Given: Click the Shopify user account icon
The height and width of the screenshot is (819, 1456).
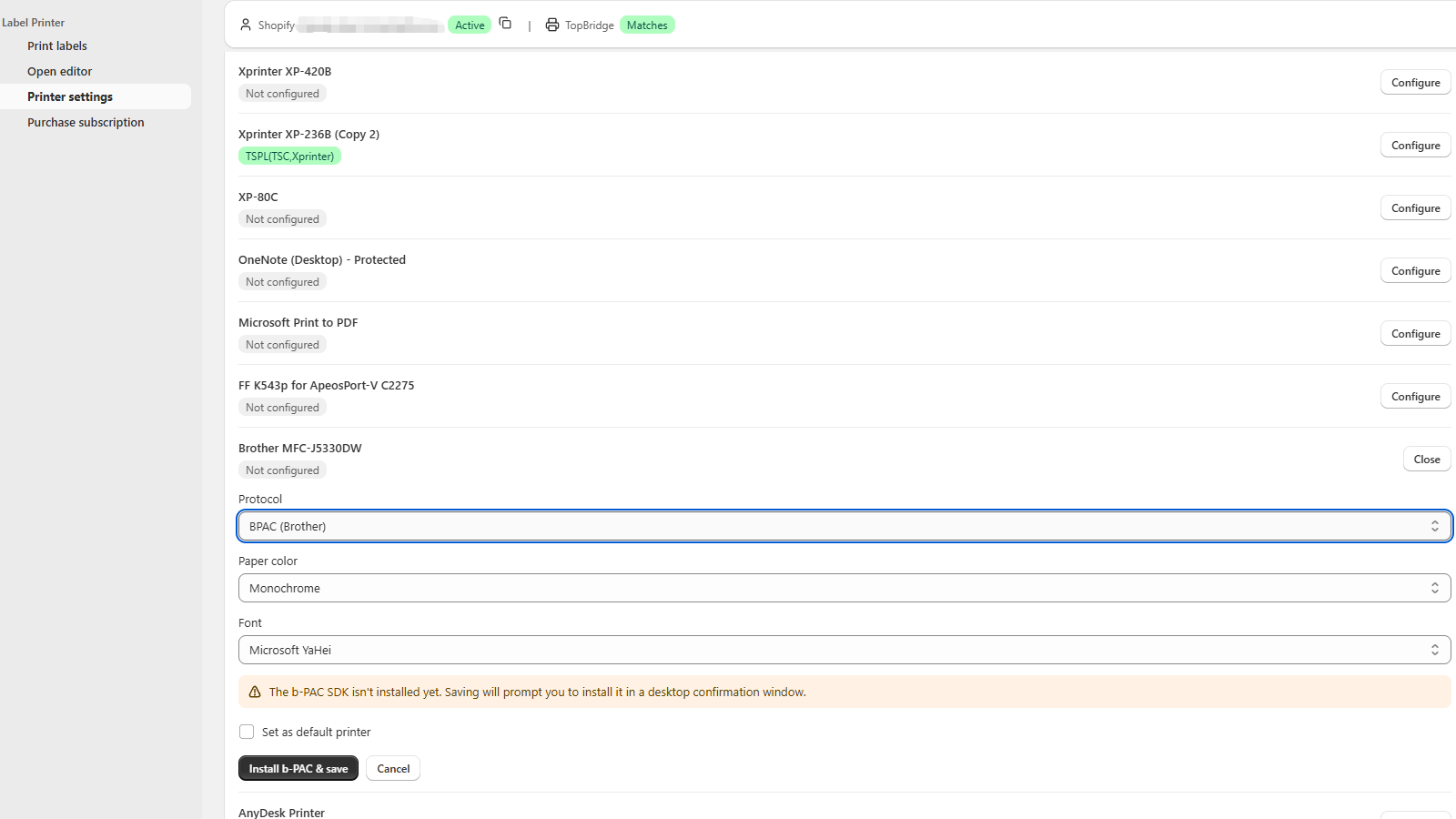Looking at the screenshot, I should (x=246, y=25).
